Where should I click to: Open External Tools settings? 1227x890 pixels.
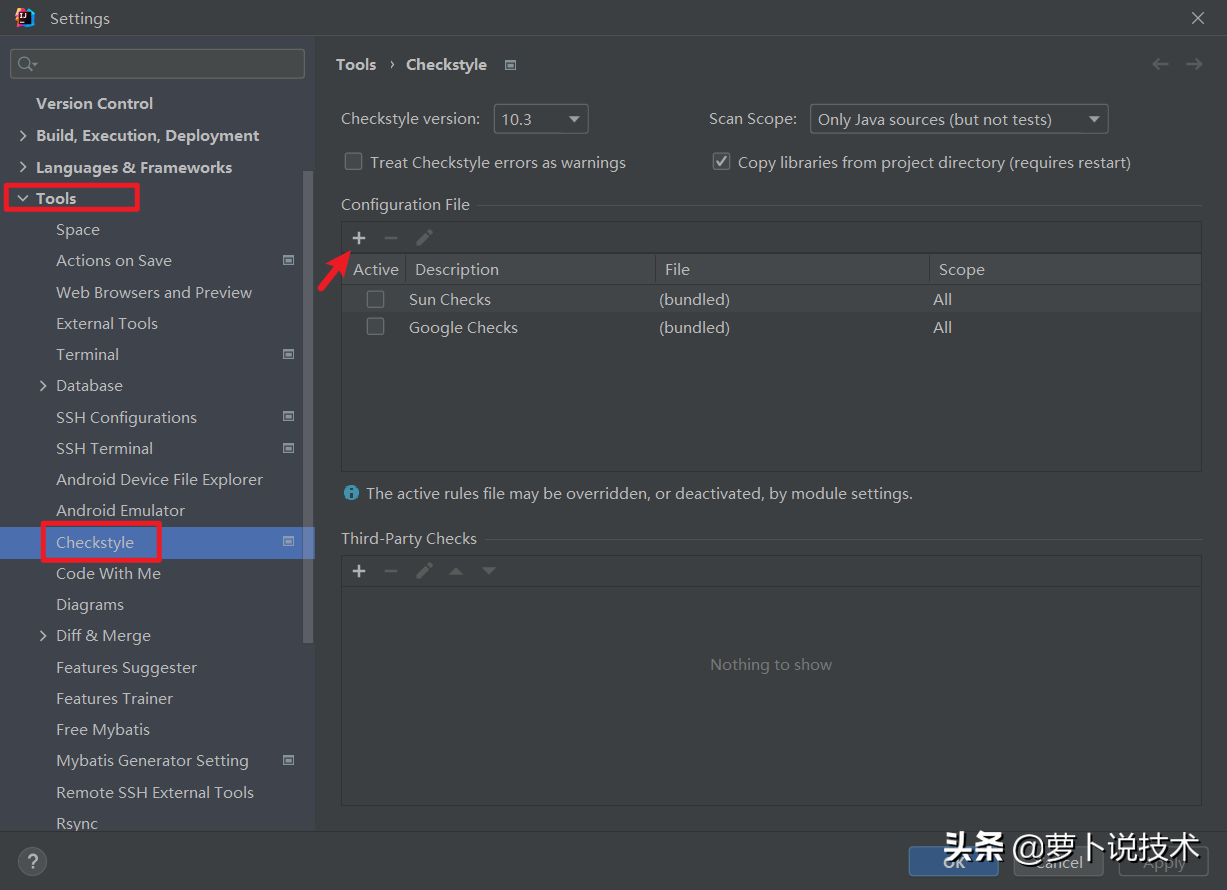[x=107, y=323]
